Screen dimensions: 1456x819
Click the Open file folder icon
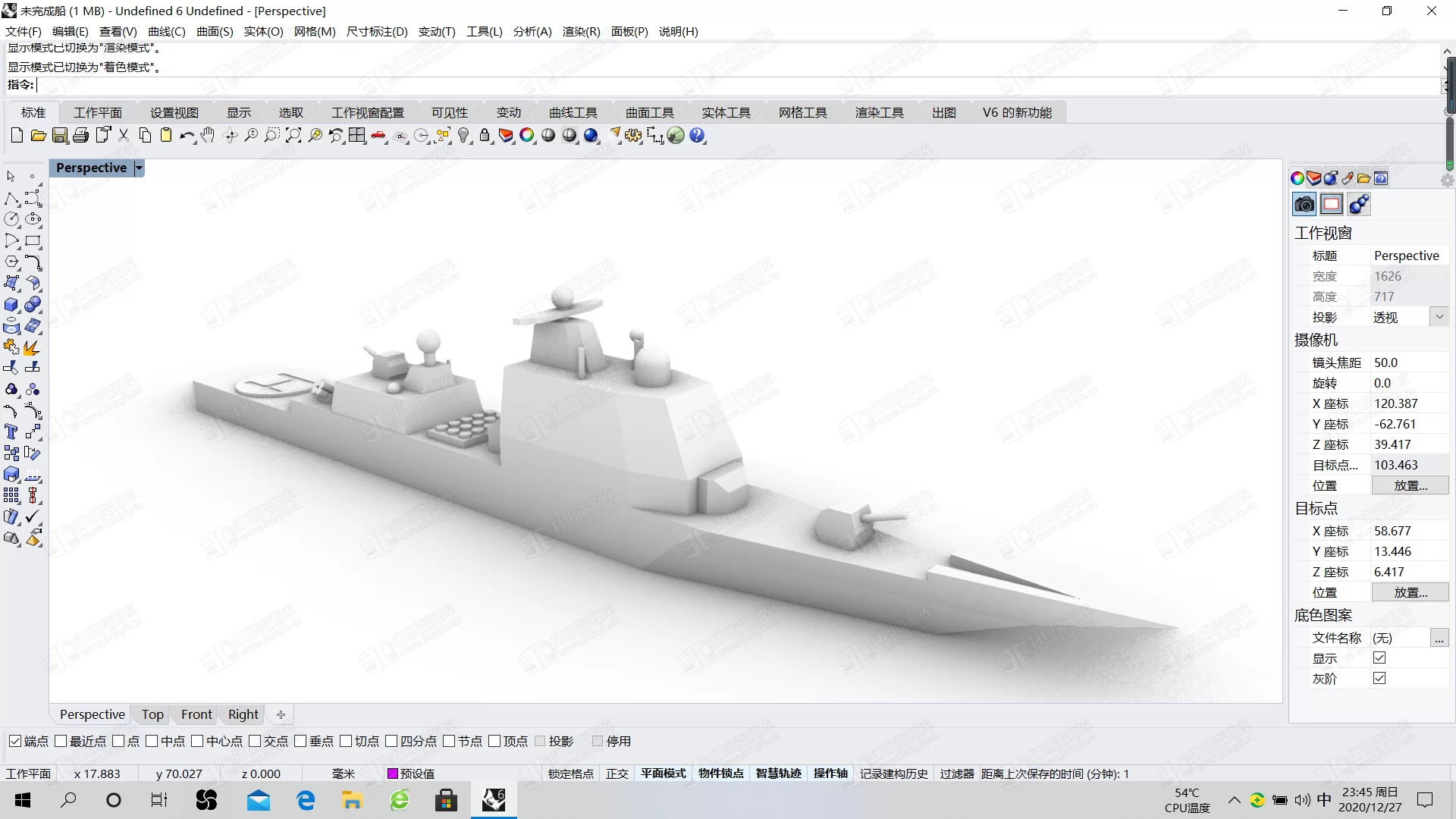coord(38,136)
